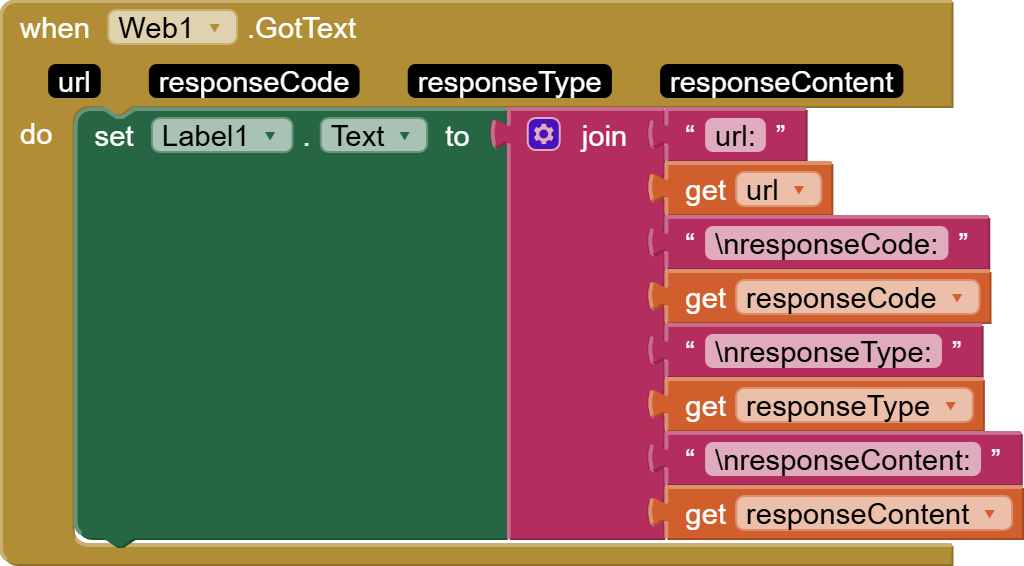The width and height of the screenshot is (1024, 566).
Task: Click the "url:" text string field
Action: point(735,136)
